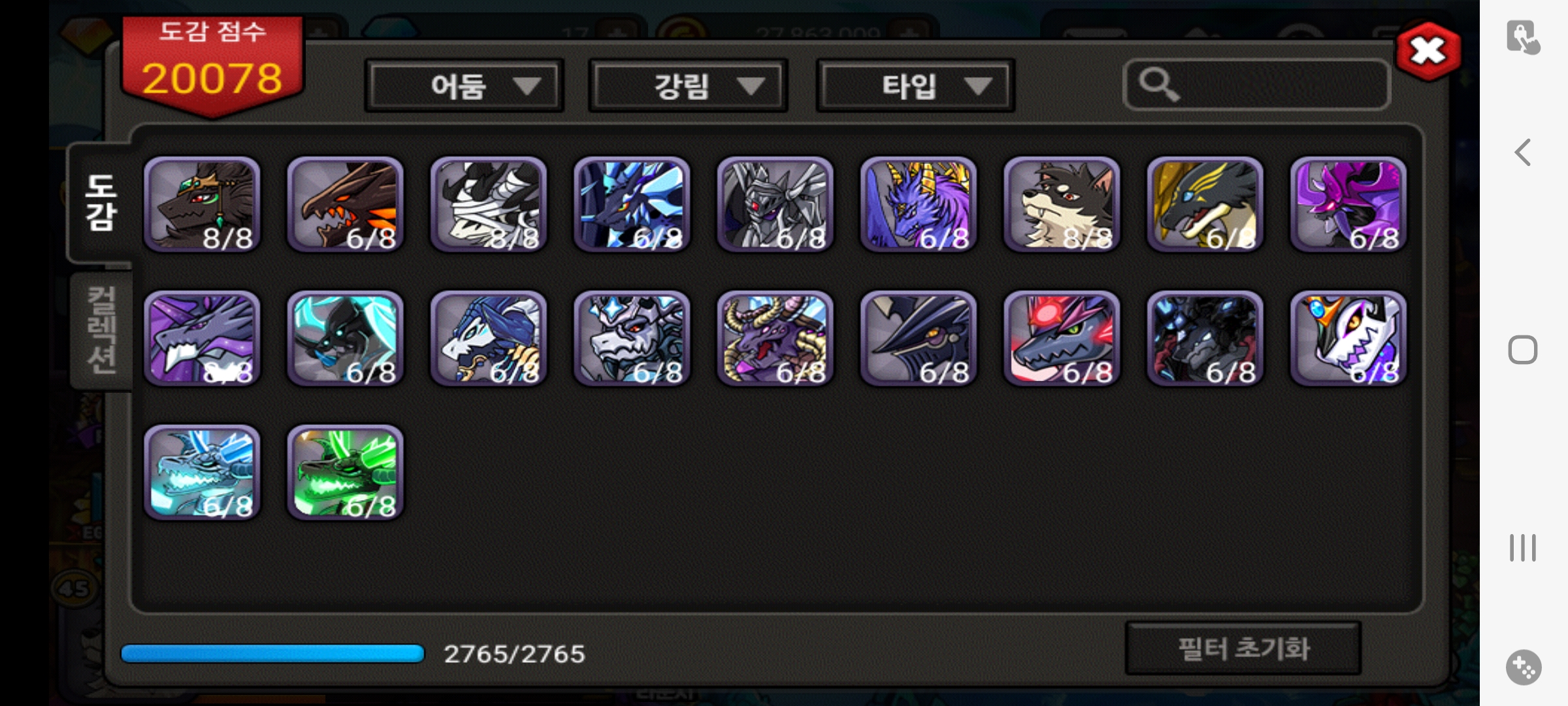Expand the 어둠 attribute dropdown
Screen dimensions: 1568x706
(x=465, y=86)
